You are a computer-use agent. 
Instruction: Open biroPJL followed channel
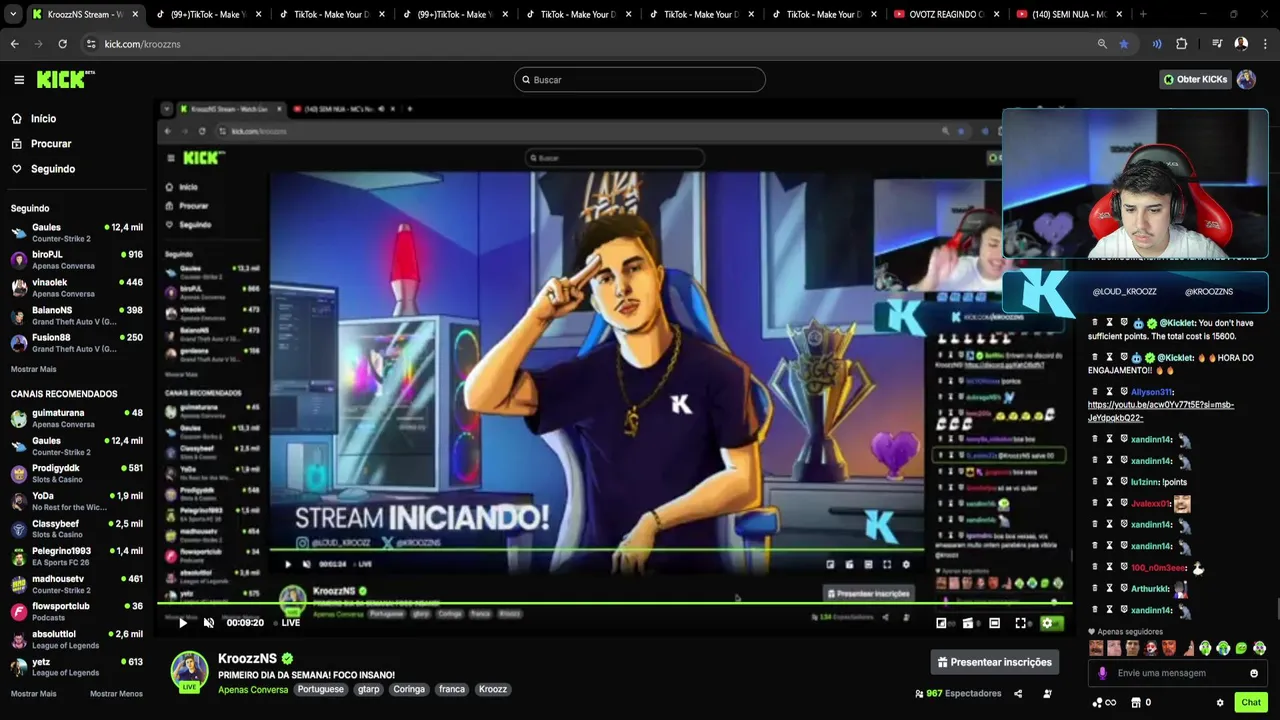click(77, 260)
